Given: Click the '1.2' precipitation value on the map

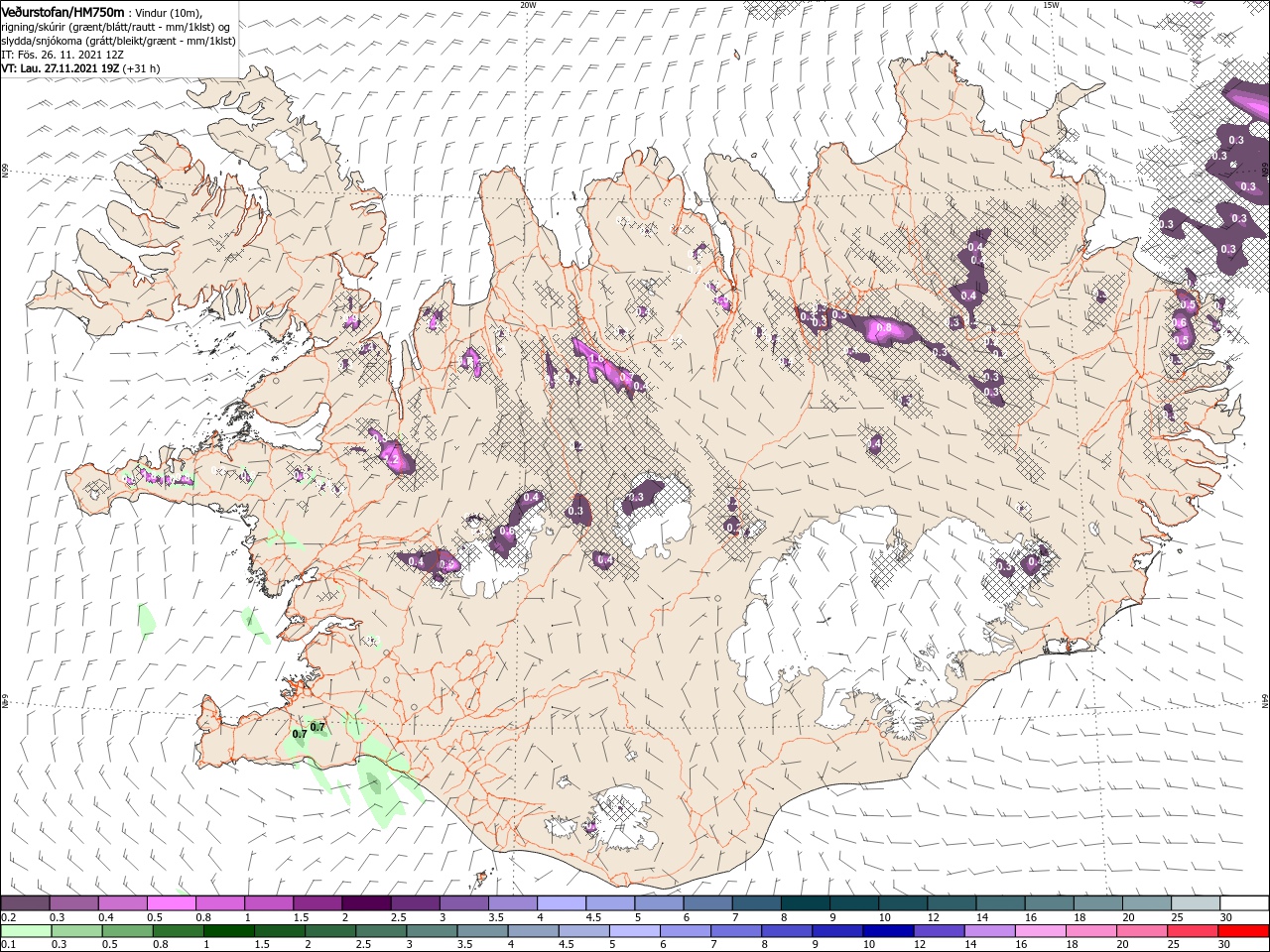Looking at the screenshot, I should [x=392, y=460].
